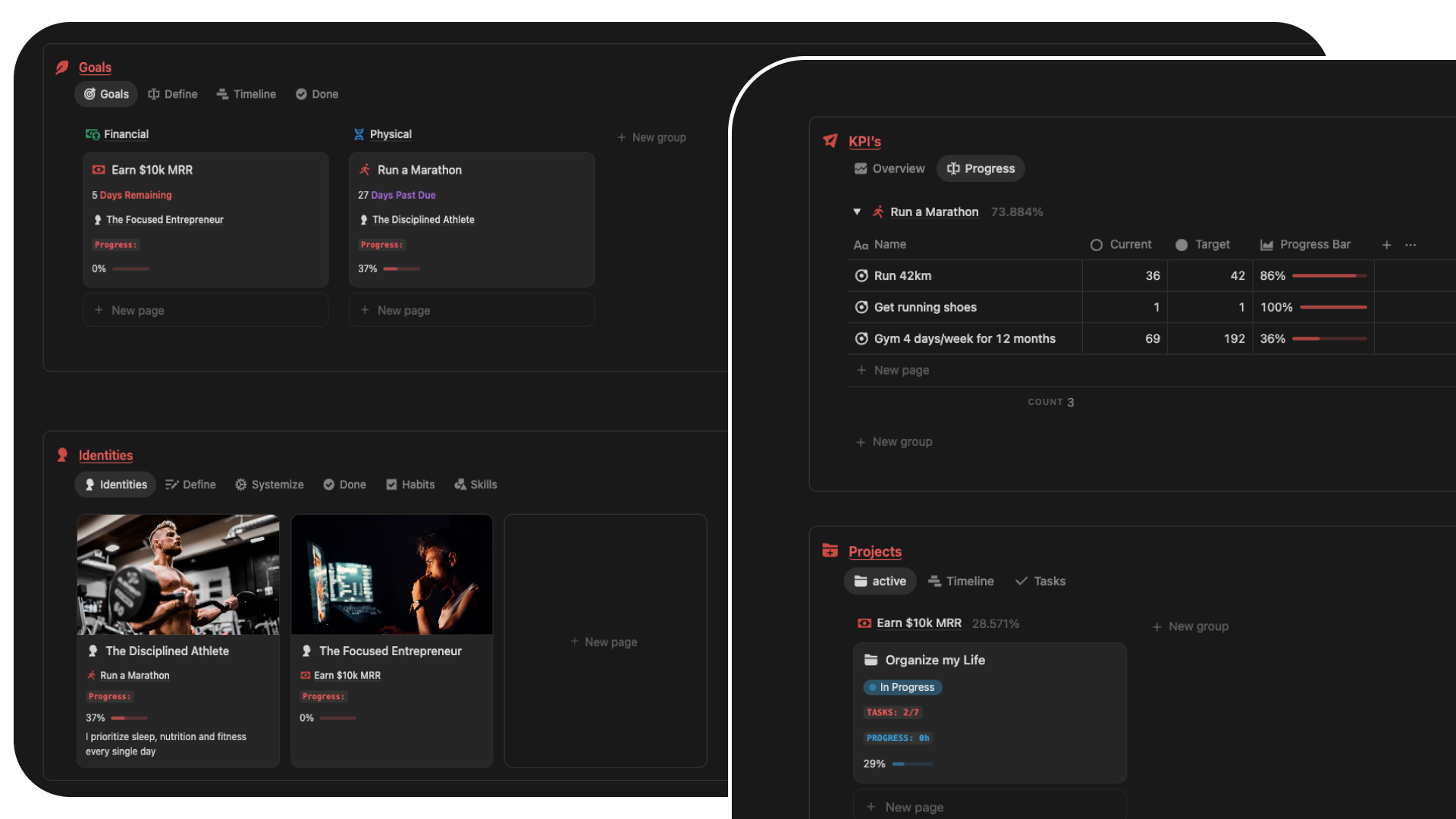The height and width of the screenshot is (819, 1456).
Task: Click the Run 42km 86% progress bar
Action: point(1329,276)
